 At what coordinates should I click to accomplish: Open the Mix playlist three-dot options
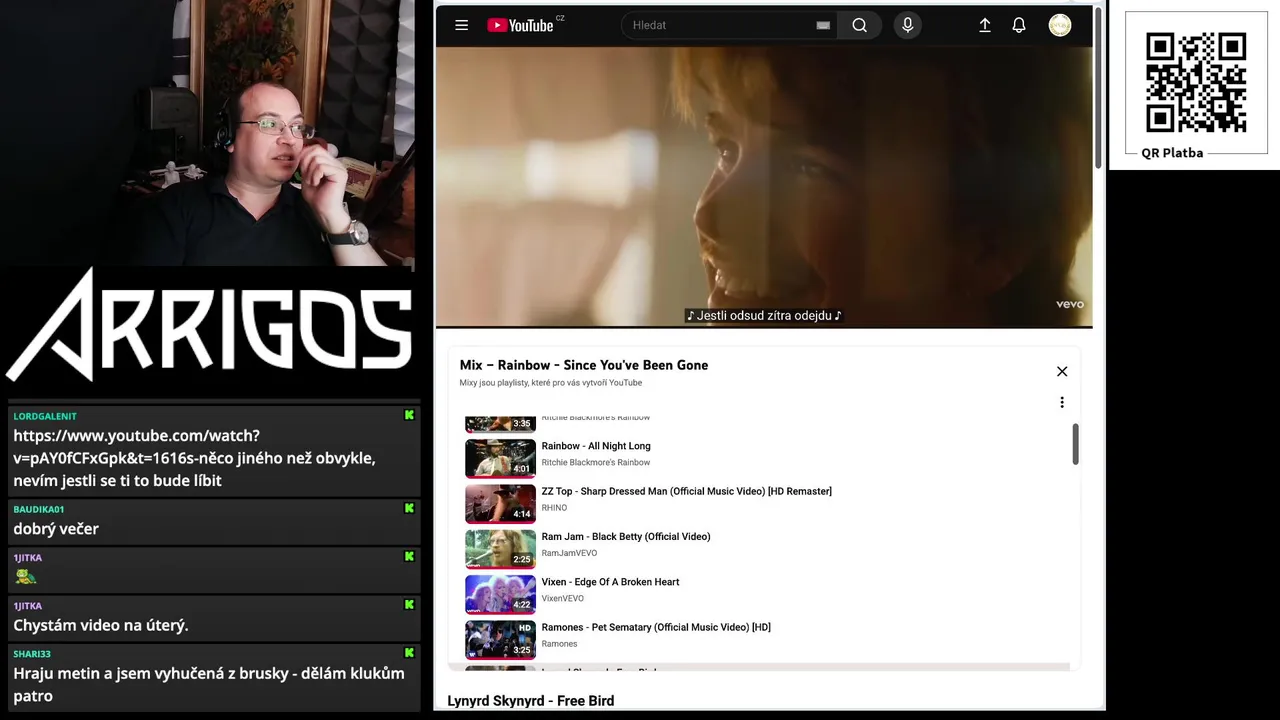pyautogui.click(x=1062, y=402)
